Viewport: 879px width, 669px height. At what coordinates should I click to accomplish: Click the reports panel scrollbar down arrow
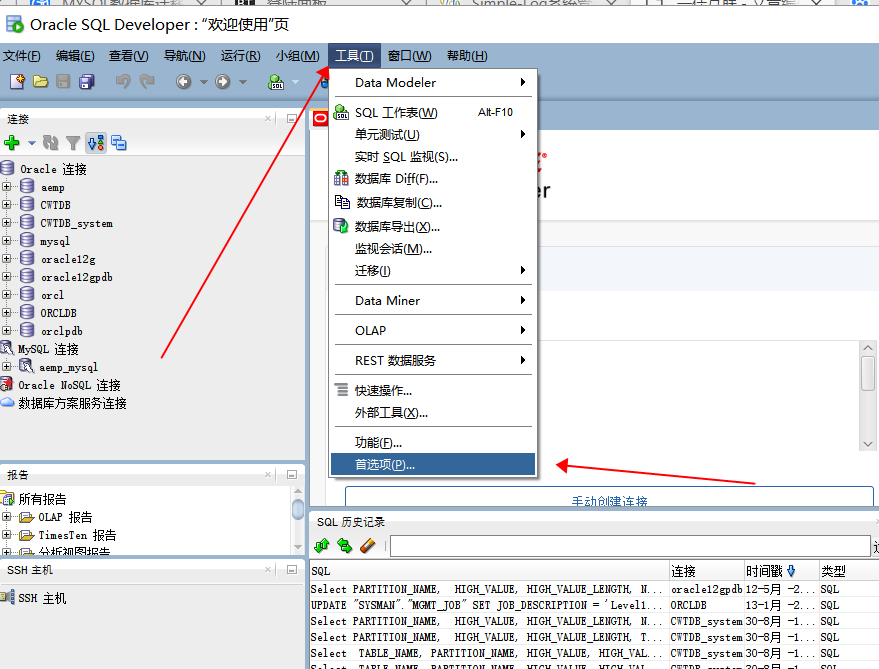298,546
